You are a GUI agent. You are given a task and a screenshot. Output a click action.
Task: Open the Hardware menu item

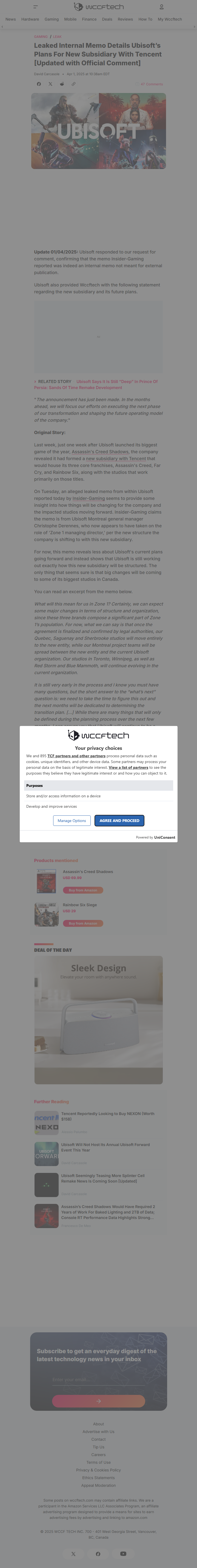pos(30,19)
